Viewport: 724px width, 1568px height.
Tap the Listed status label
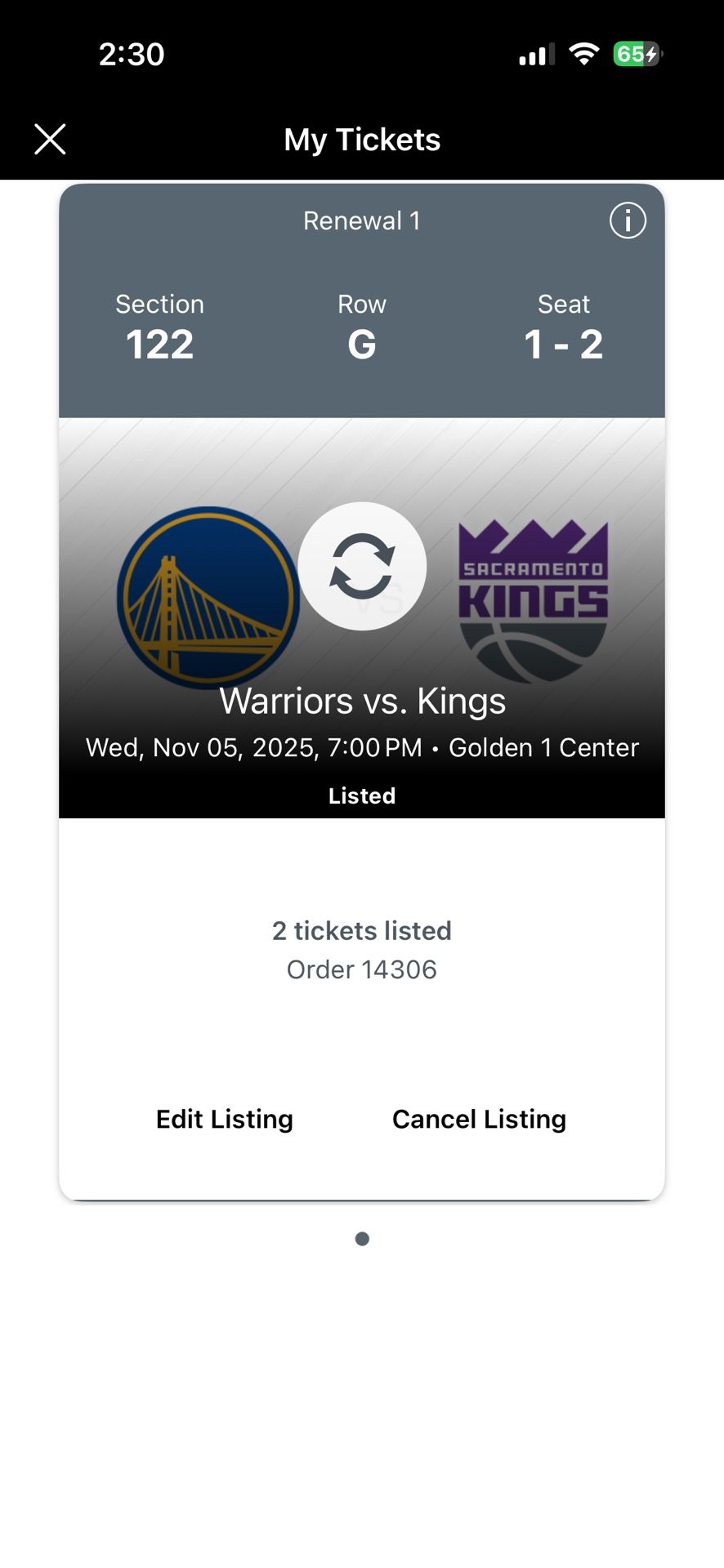(x=362, y=795)
